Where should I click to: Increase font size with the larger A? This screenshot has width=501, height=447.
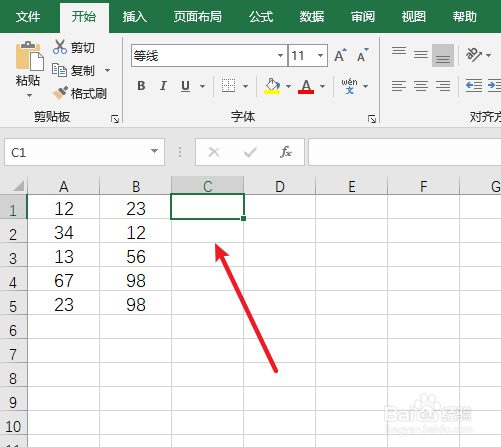tap(340, 55)
